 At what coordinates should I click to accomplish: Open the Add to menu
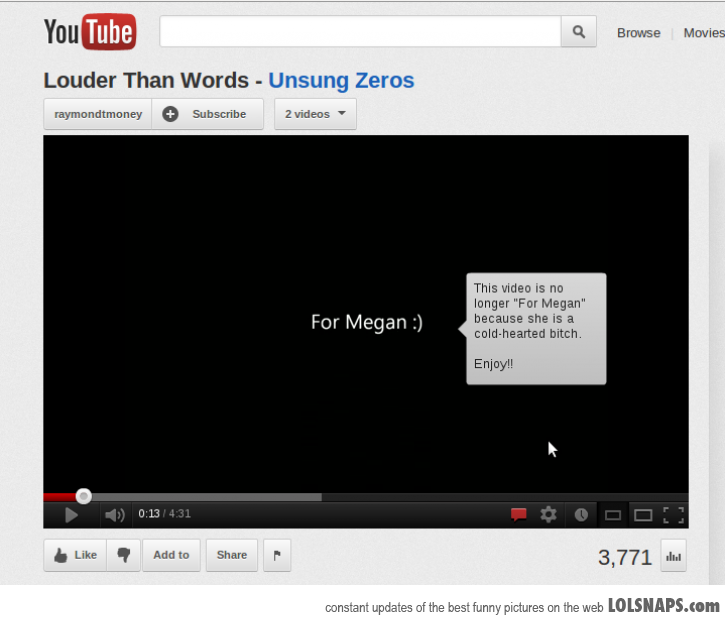tap(171, 555)
